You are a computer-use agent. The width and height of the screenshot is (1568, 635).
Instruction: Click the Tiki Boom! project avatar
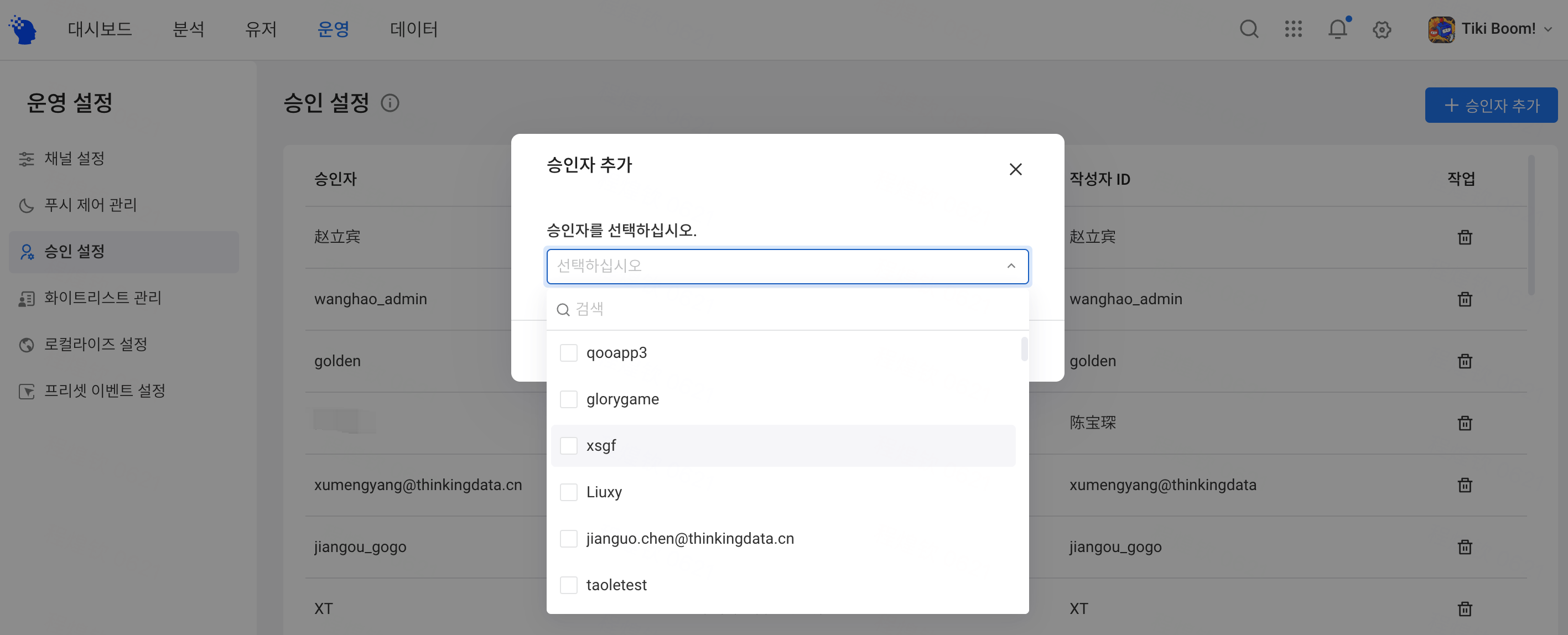click(1441, 29)
